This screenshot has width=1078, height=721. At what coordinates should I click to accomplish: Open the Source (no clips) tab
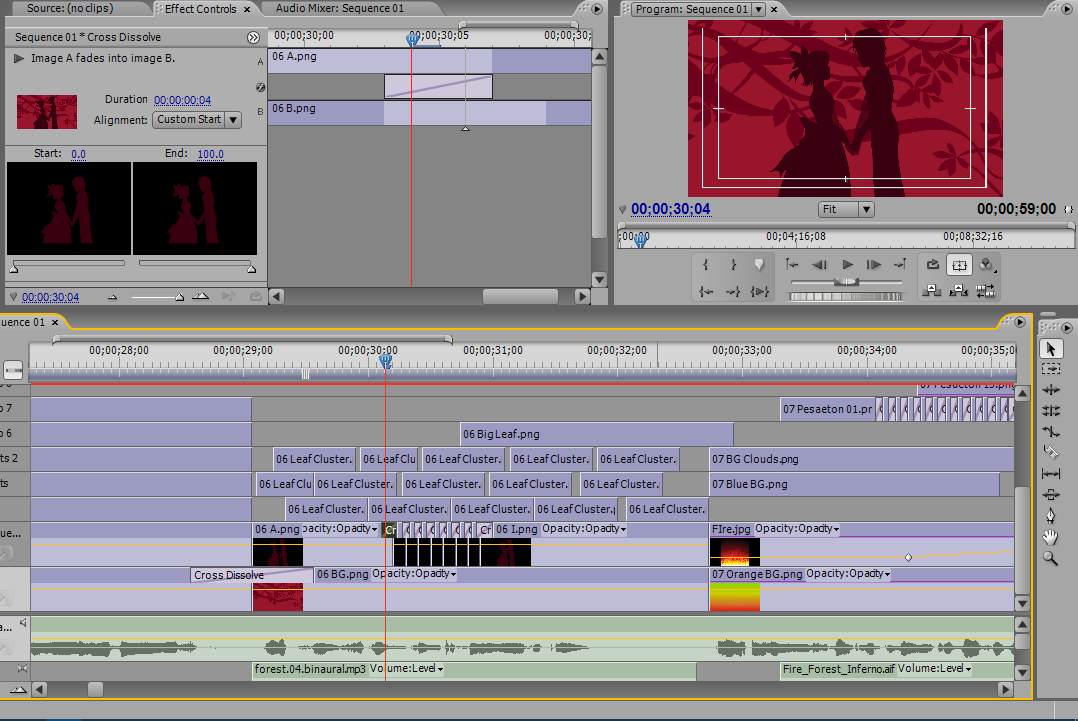pyautogui.click(x=68, y=9)
